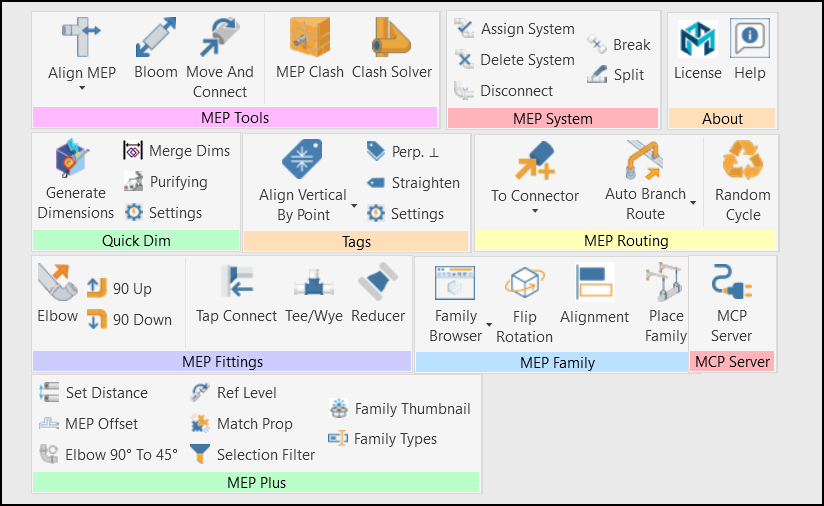The height and width of the screenshot is (506, 824).
Task: Run the Purifying tool
Action: (x=166, y=182)
